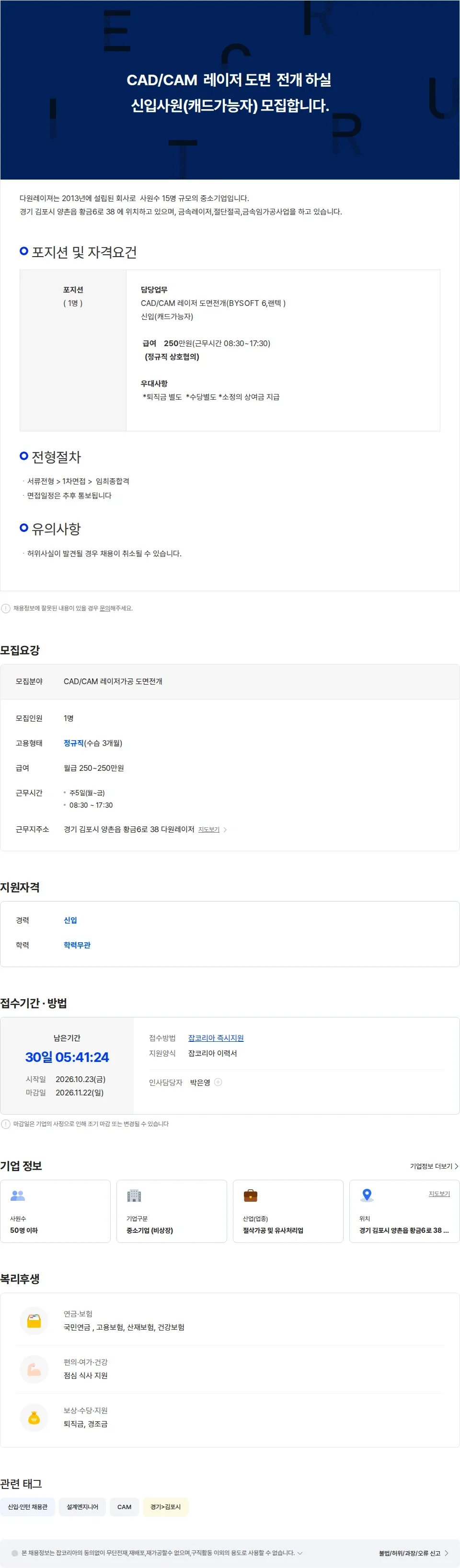
Task: Click the gray circle icon in footer notice
Action: point(15,1553)
